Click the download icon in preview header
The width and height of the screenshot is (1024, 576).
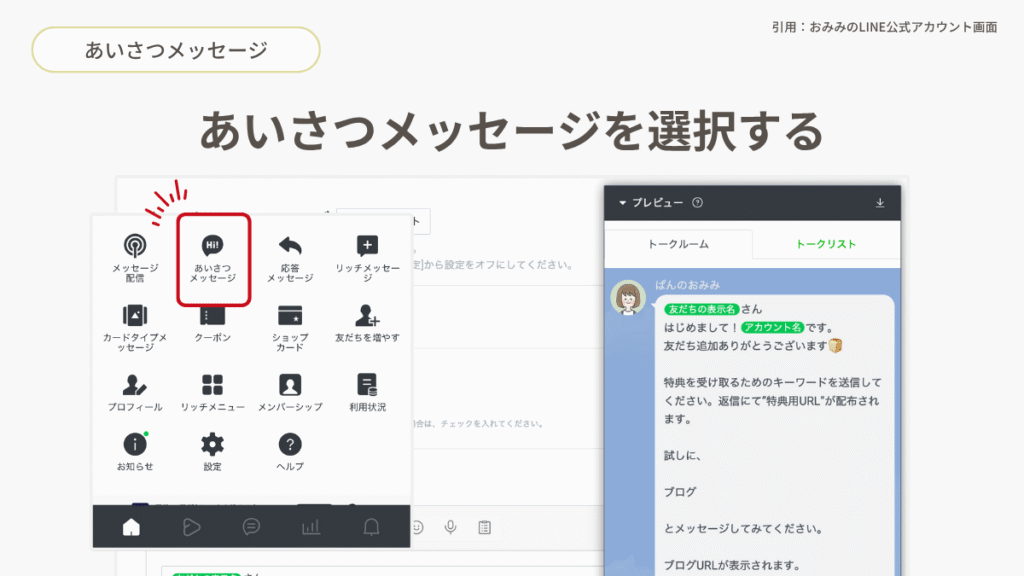(x=880, y=203)
